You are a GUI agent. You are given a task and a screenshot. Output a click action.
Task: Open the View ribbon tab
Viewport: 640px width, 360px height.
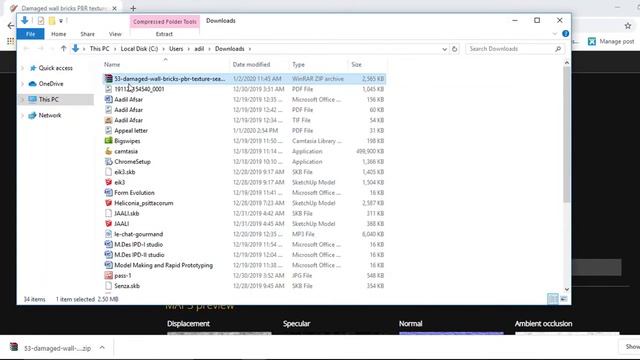pyautogui.click(x=115, y=34)
